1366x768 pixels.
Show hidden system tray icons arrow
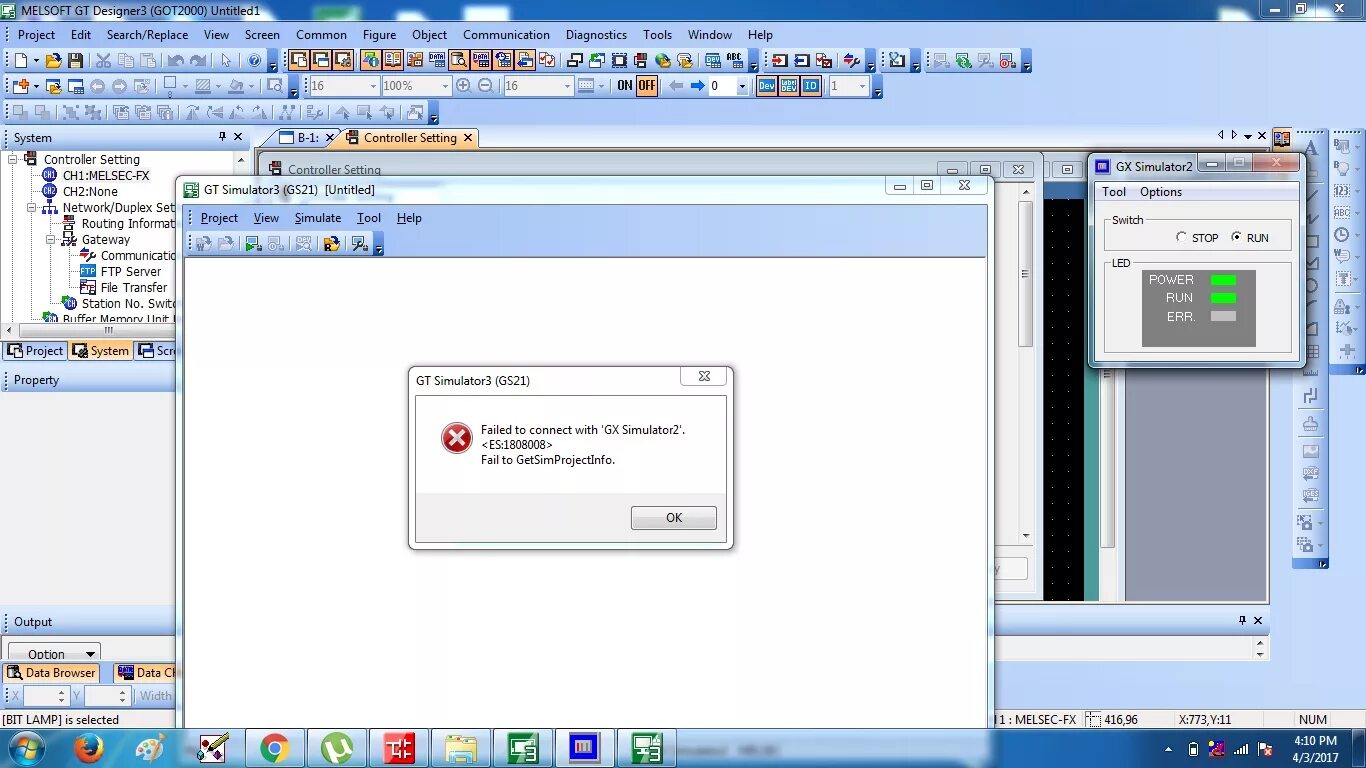pos(1169,749)
